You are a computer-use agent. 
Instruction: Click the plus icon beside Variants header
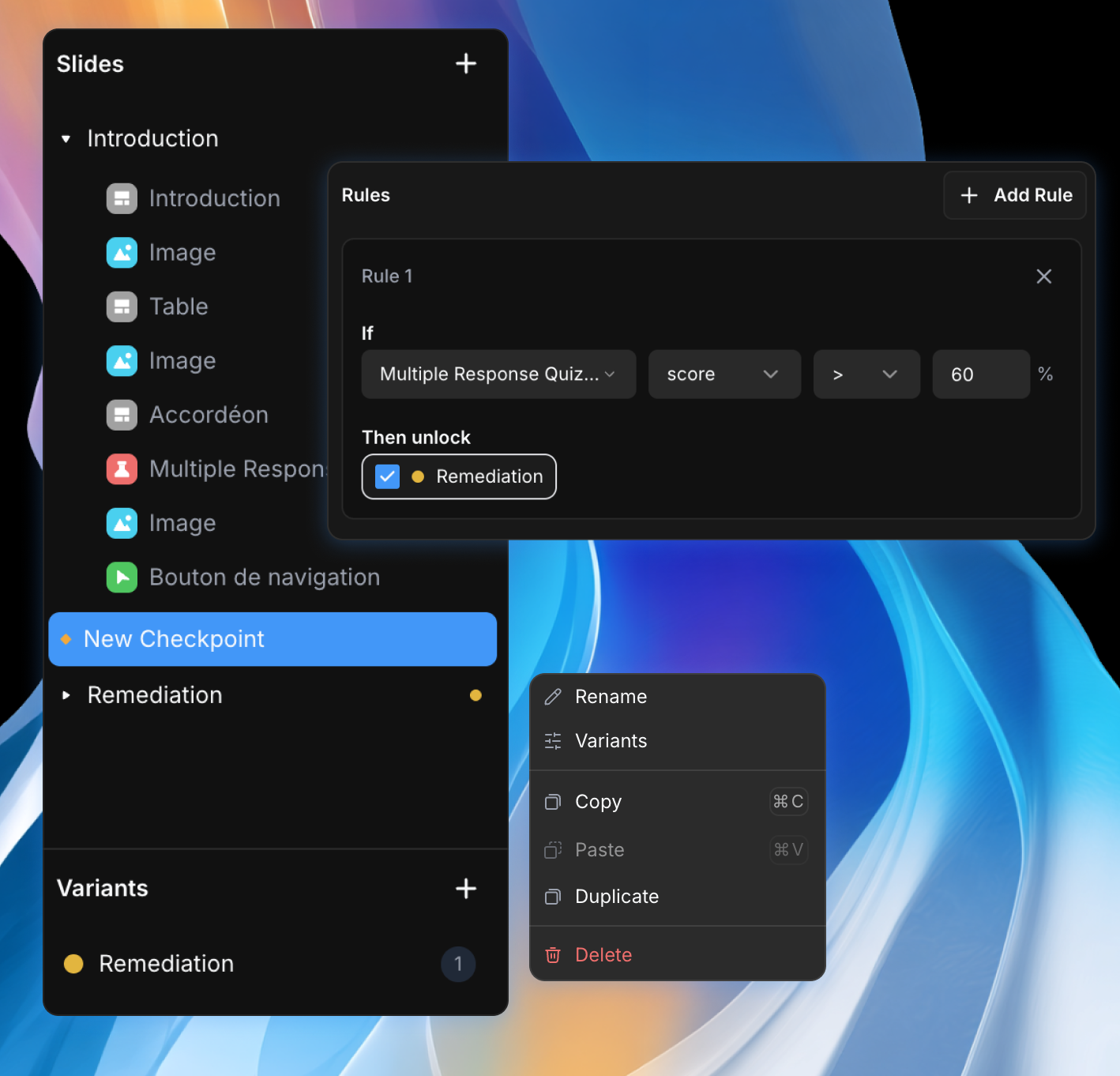466,889
